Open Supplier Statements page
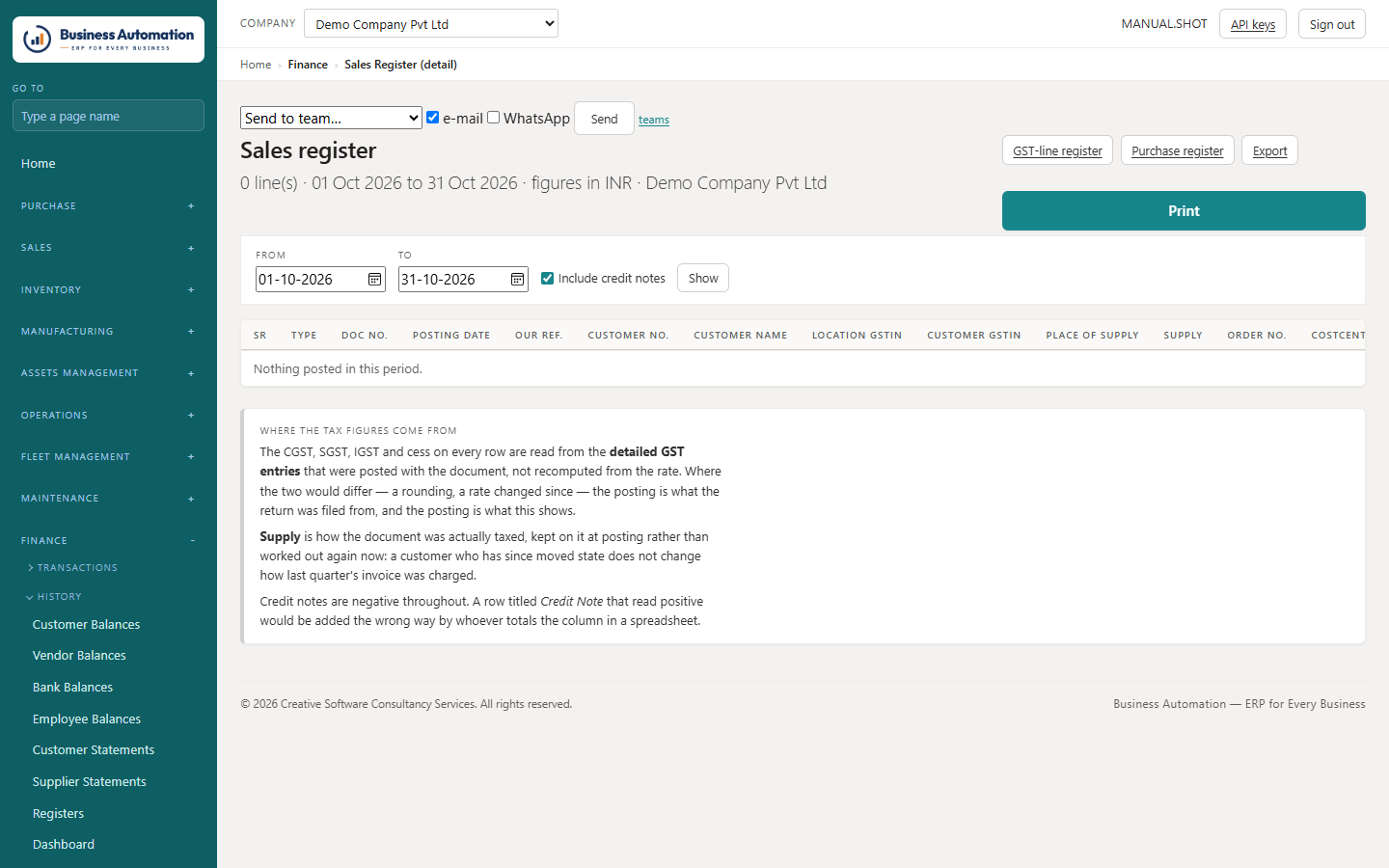The width and height of the screenshot is (1389, 868). coord(90,782)
